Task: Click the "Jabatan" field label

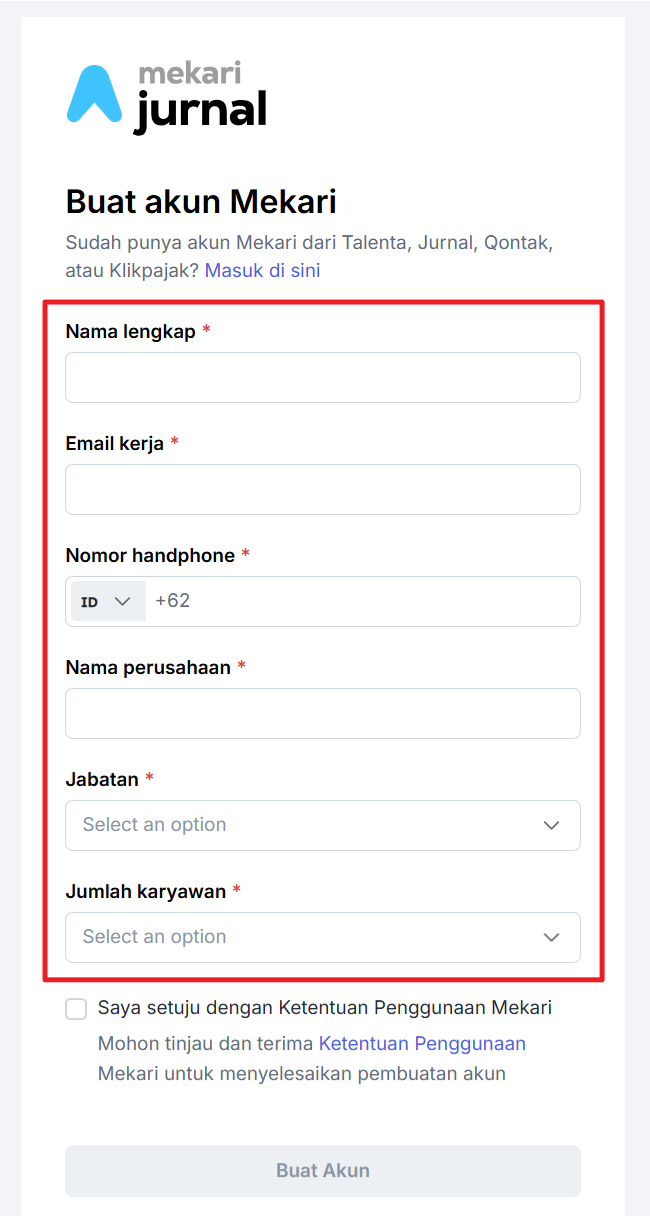Action: tap(102, 779)
